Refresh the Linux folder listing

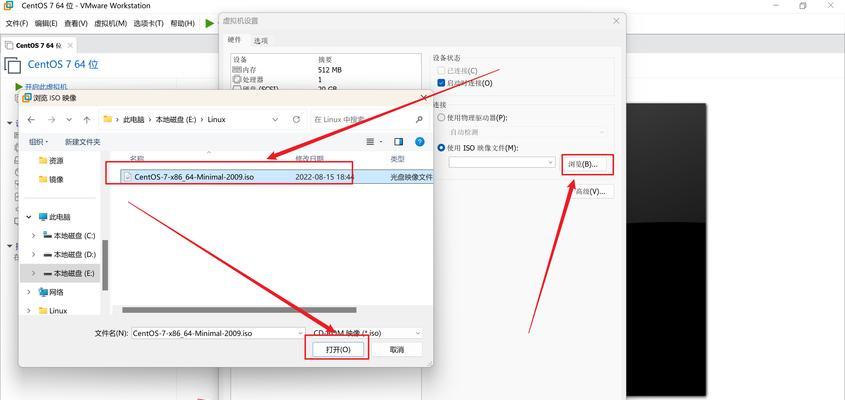click(296, 120)
